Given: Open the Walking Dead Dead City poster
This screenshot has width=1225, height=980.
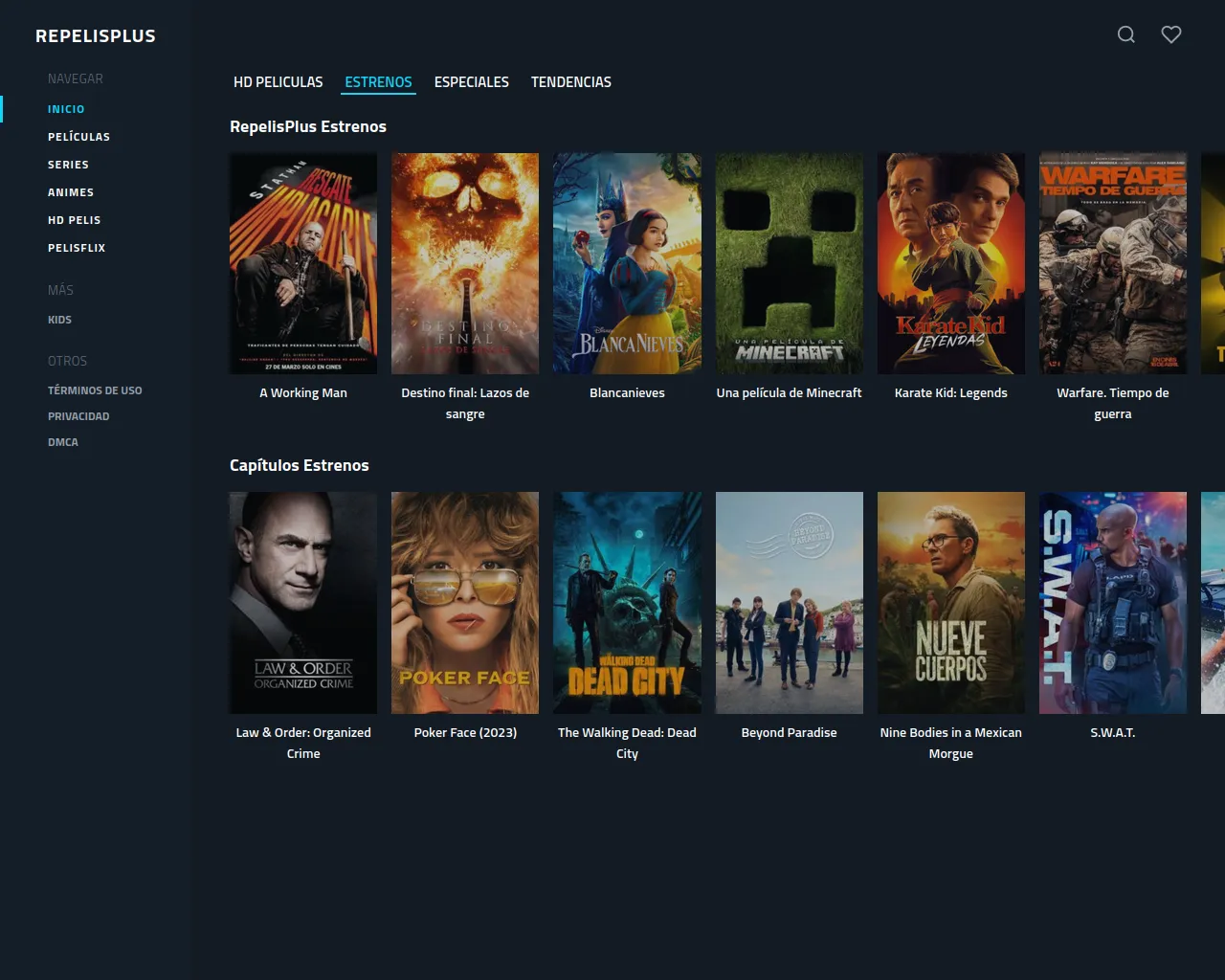Looking at the screenshot, I should point(627,603).
